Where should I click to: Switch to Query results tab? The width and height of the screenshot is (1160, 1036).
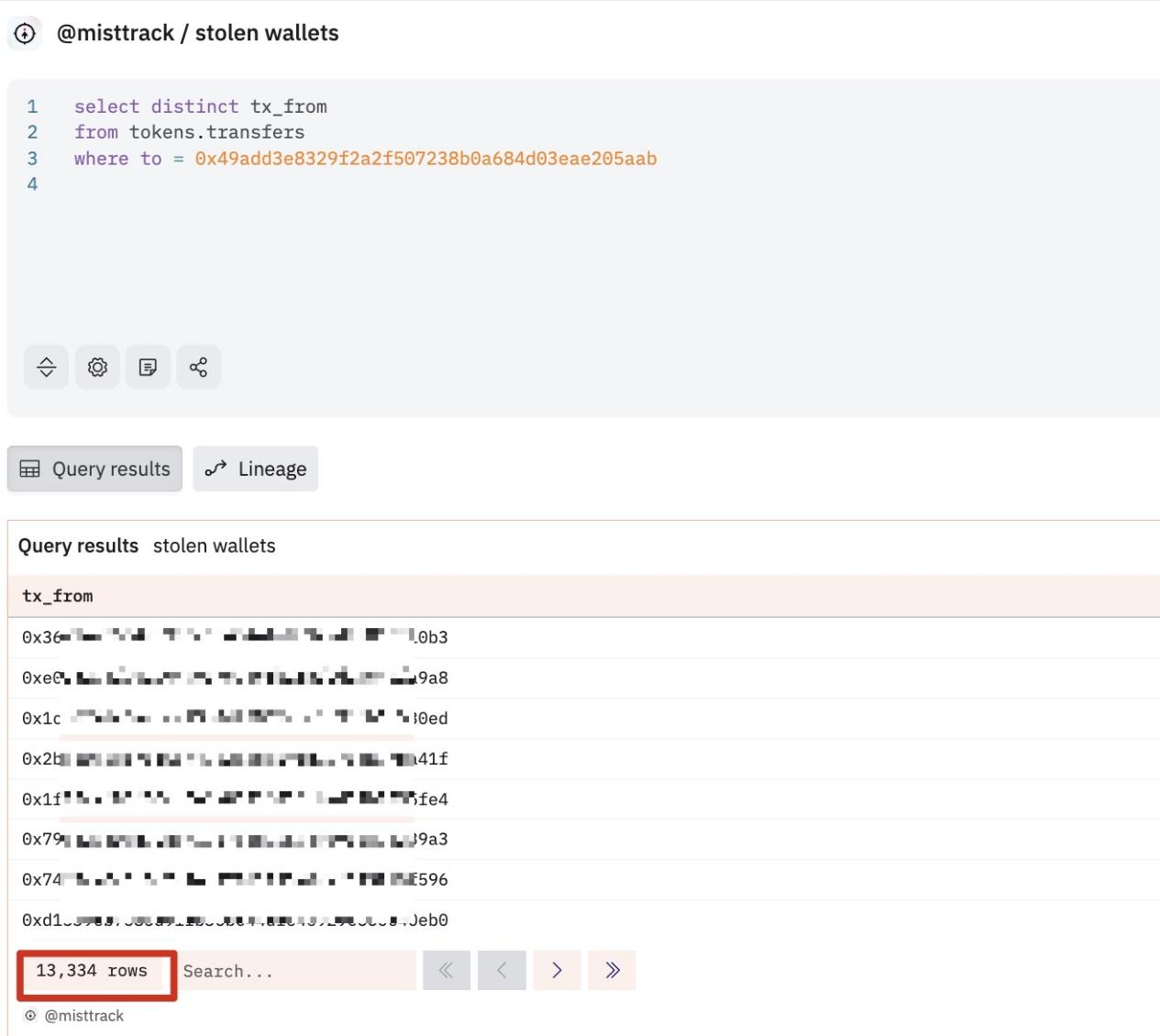(x=95, y=469)
